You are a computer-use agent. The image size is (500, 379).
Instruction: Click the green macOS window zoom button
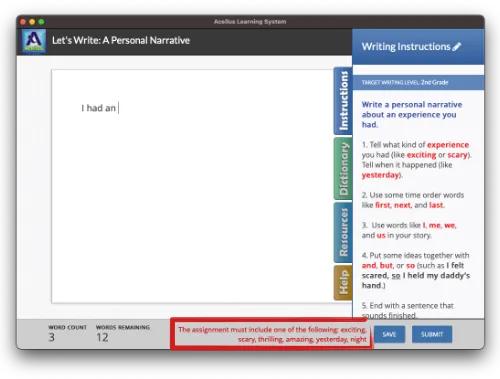pyautogui.click(x=41, y=22)
